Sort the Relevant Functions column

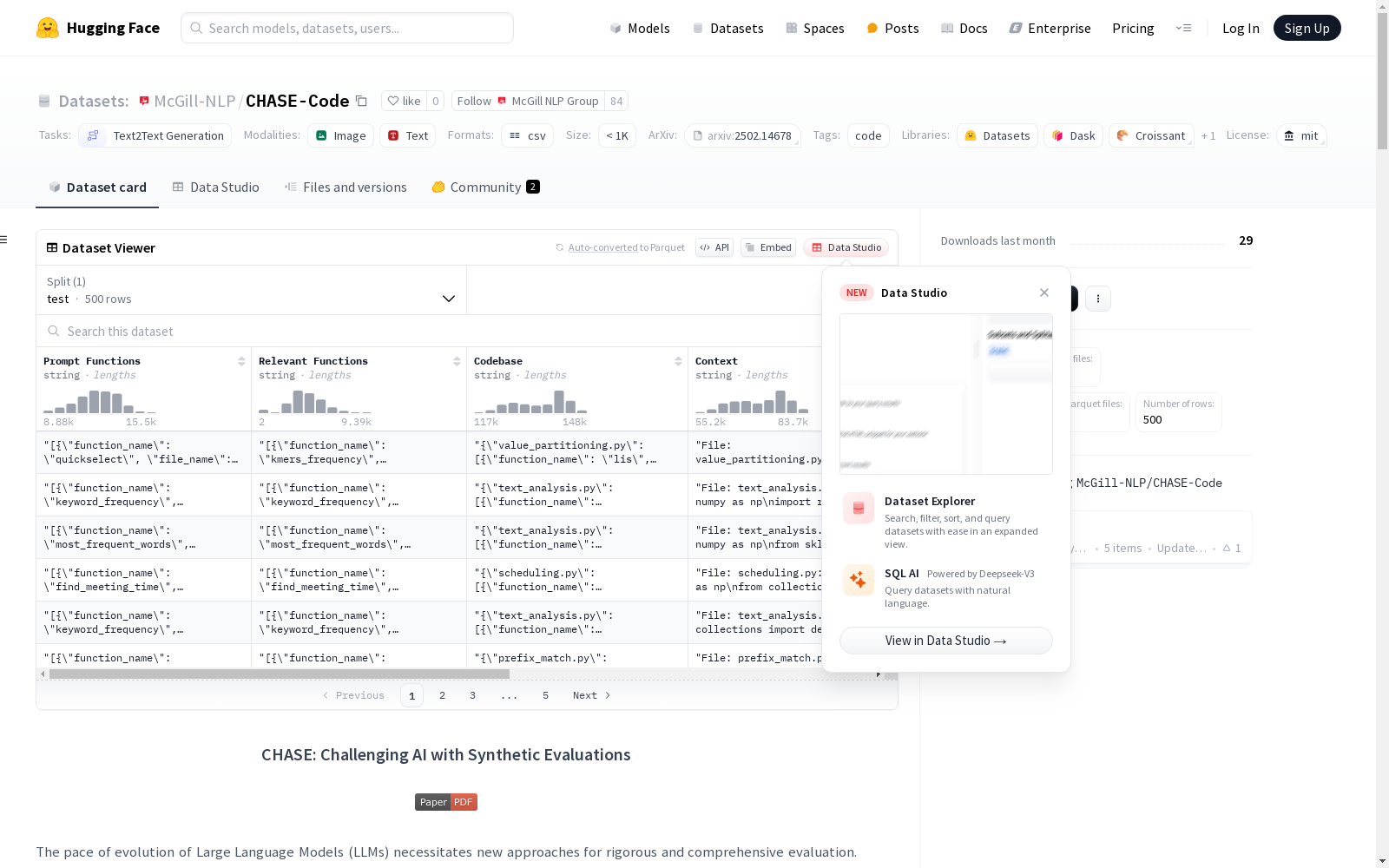[457, 361]
